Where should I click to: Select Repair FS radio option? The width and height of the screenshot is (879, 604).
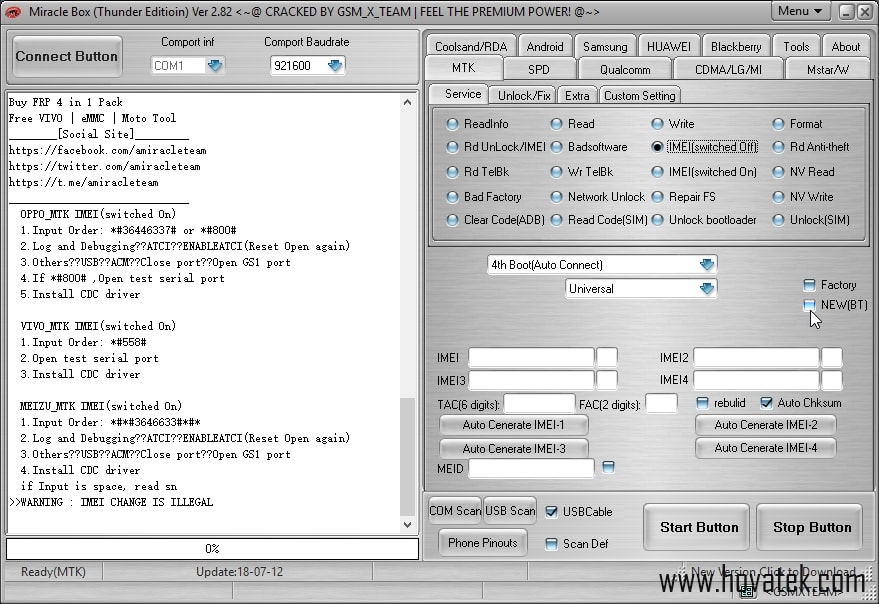[657, 197]
